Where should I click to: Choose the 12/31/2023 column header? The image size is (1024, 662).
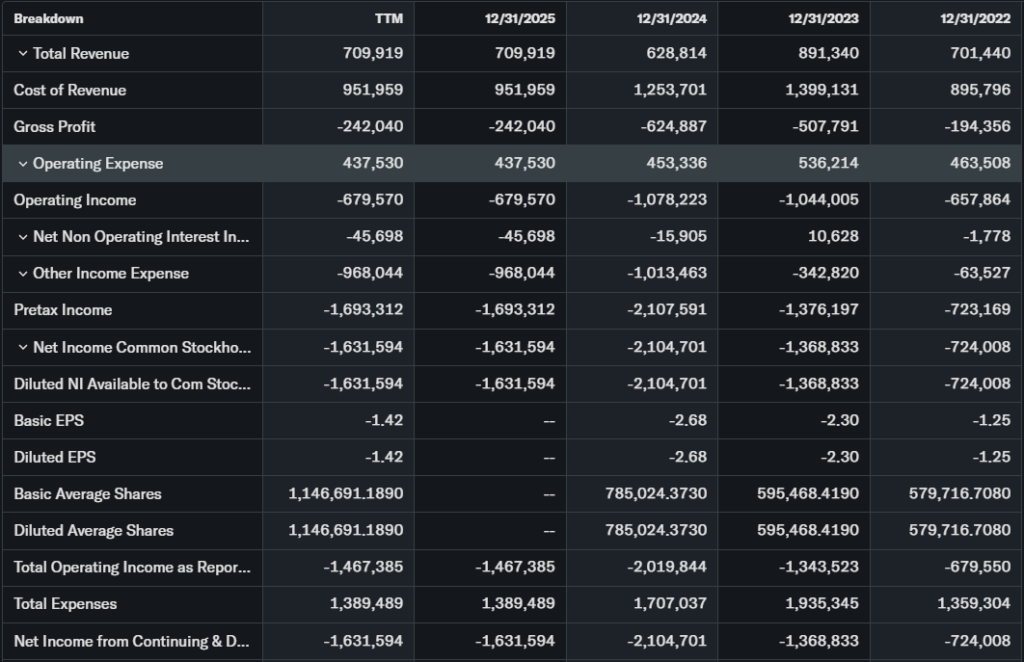[x=823, y=19]
